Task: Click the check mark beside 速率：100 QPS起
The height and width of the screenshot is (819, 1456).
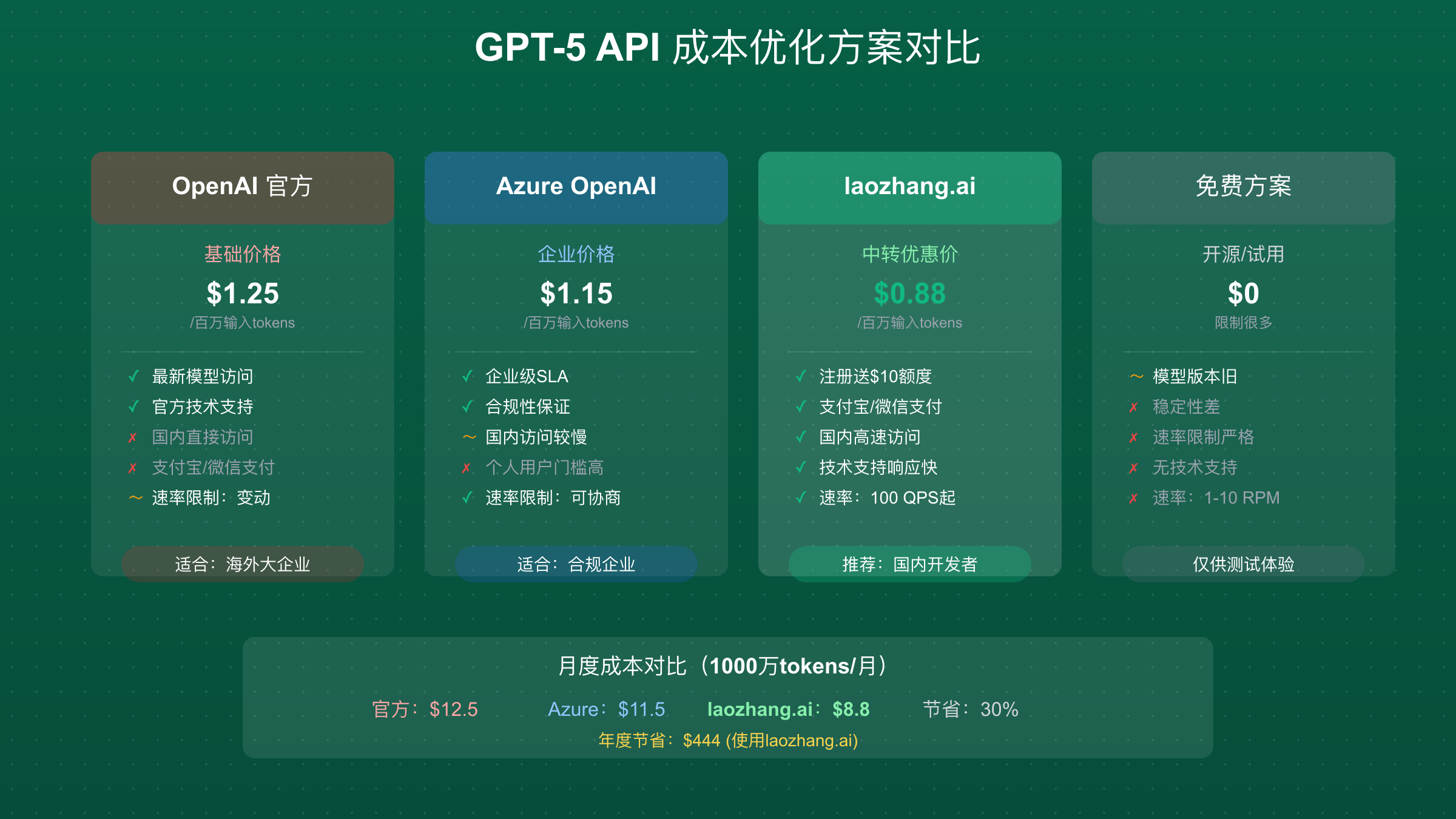Action: click(801, 498)
